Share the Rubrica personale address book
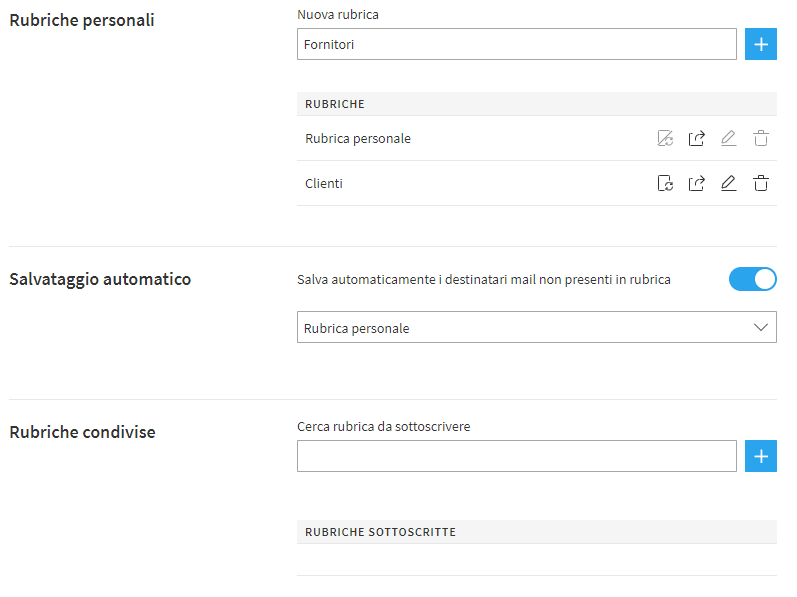 click(x=697, y=138)
